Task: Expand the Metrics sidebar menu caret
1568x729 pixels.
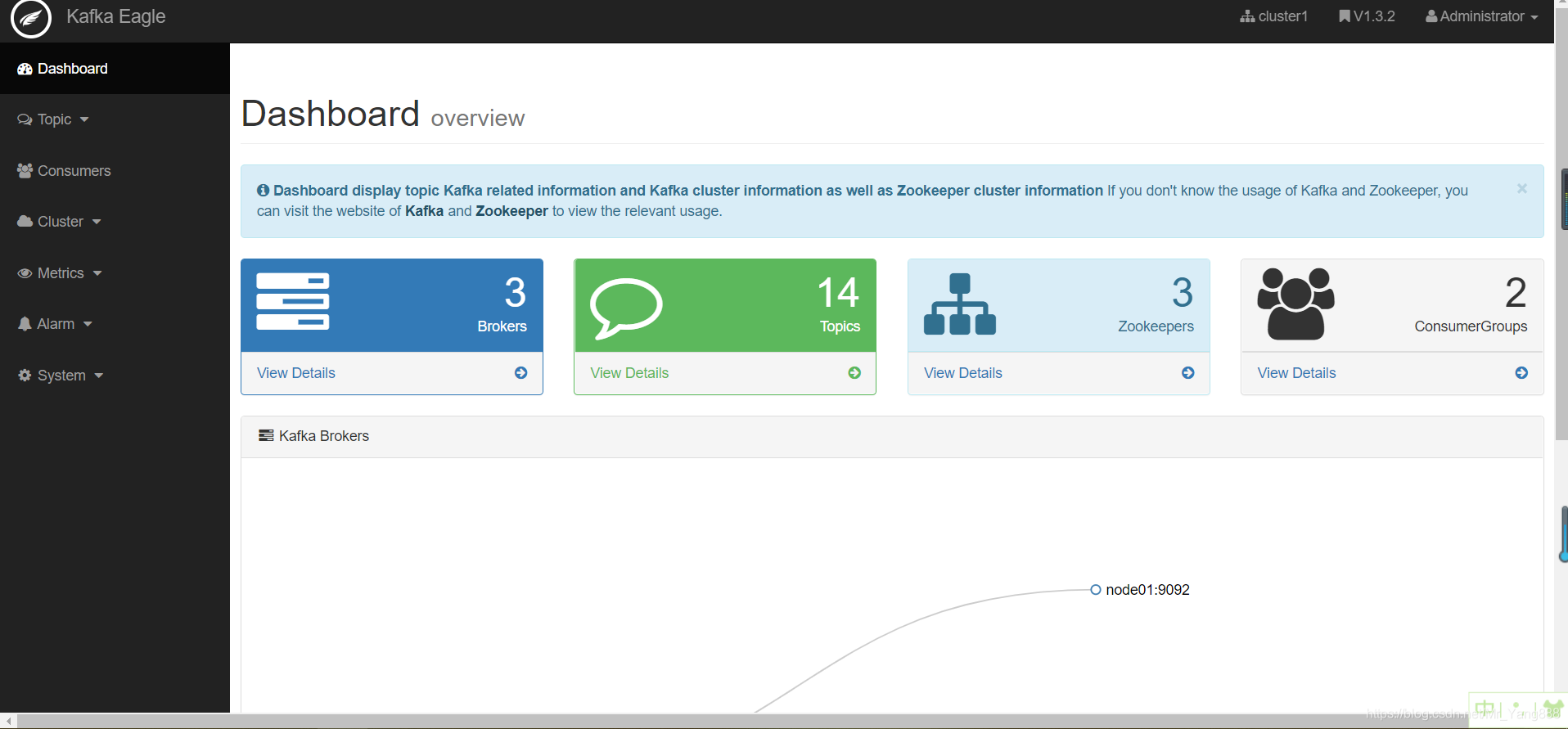Action: [97, 273]
